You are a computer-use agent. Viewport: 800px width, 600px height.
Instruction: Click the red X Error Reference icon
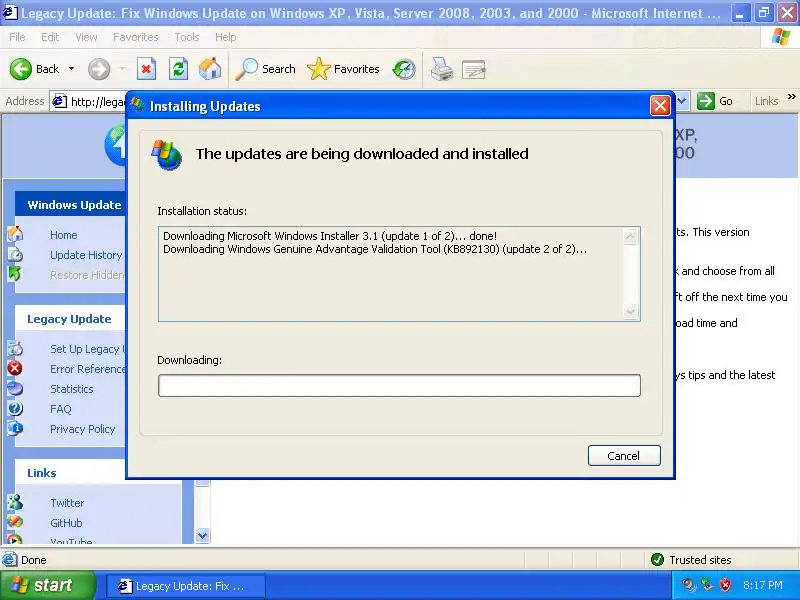15,368
